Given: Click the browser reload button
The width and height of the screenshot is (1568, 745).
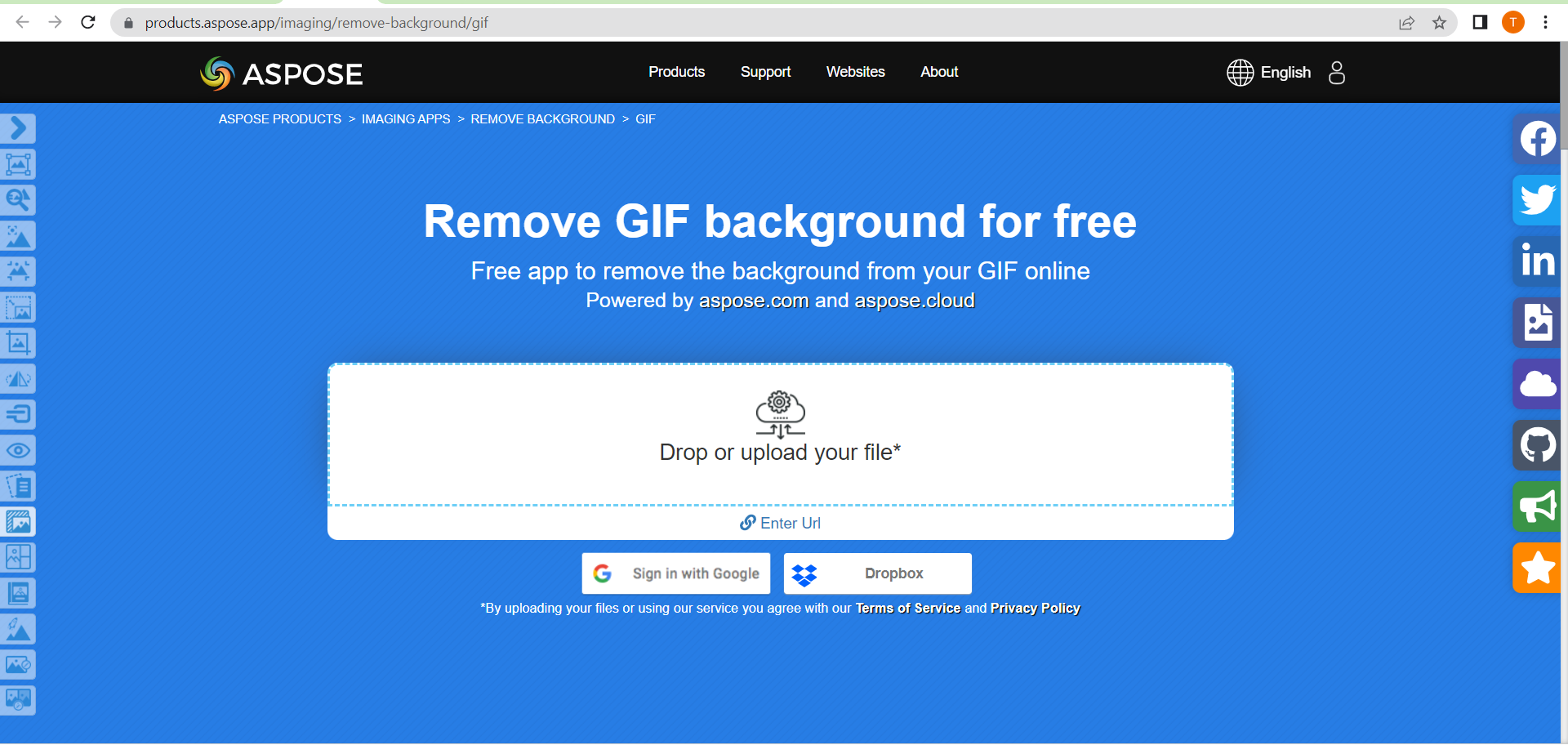Looking at the screenshot, I should point(88,22).
